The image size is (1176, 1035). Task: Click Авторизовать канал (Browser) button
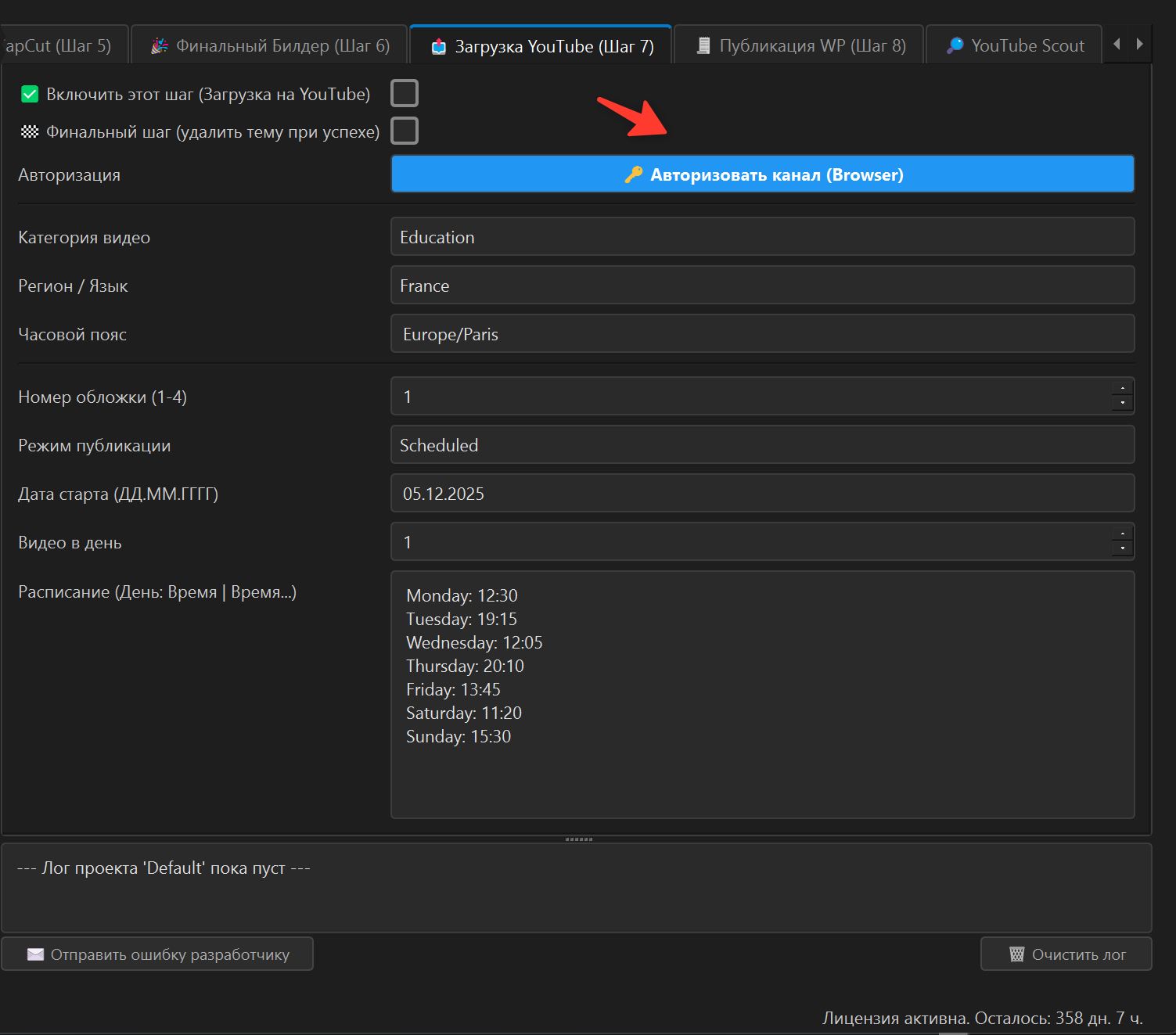click(x=762, y=174)
